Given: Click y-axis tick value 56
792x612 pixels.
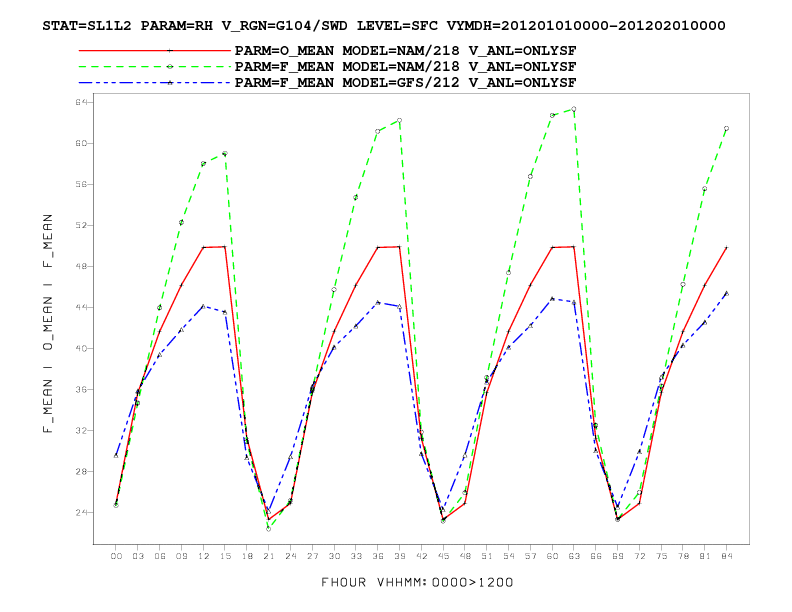Looking at the screenshot, I should click(x=82, y=184).
